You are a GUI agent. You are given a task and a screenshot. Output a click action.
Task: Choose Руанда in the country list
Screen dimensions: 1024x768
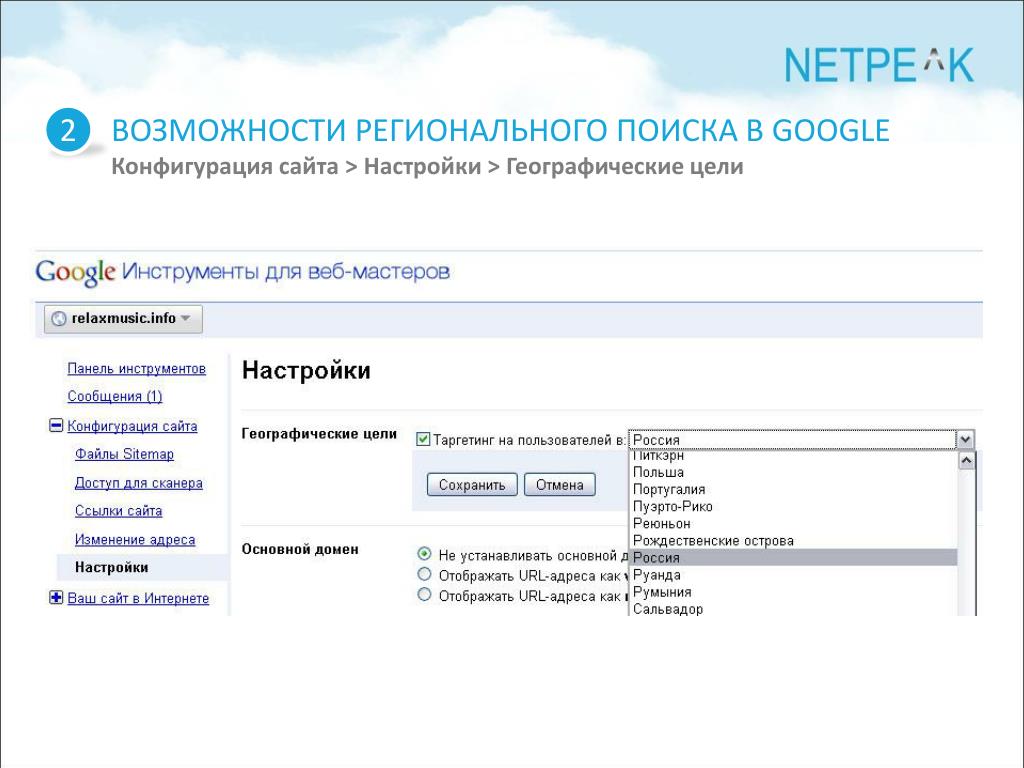(x=793, y=575)
